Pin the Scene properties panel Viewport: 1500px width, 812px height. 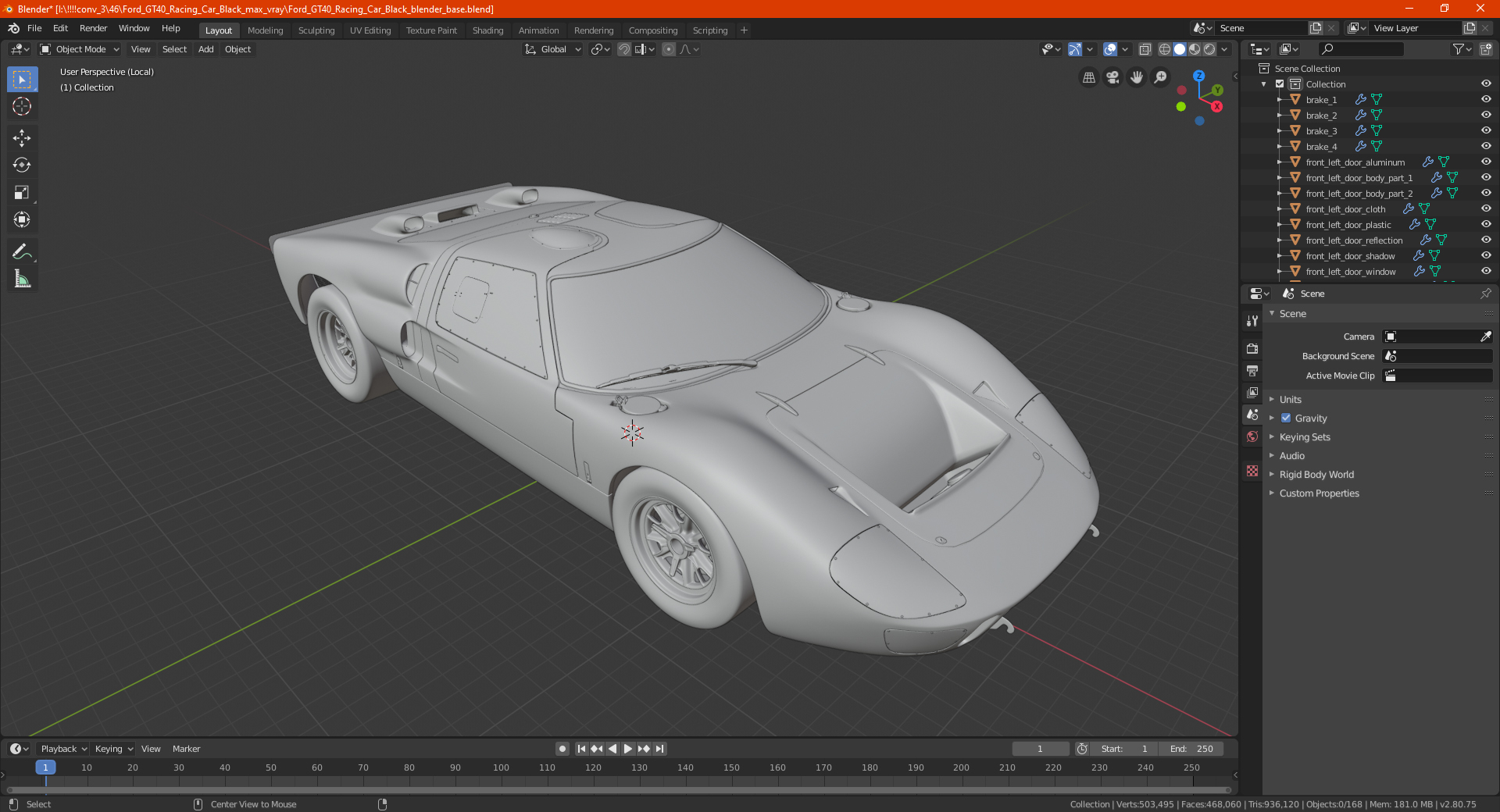point(1485,294)
